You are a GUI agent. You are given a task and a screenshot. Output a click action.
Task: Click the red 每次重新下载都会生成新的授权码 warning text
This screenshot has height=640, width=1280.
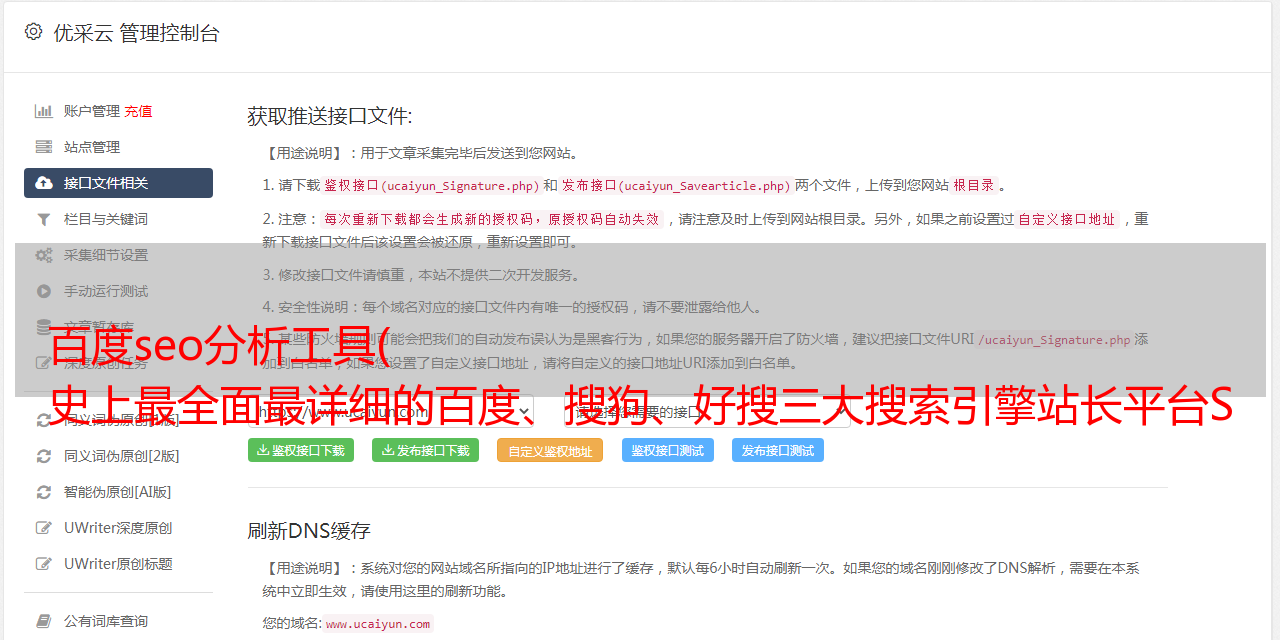(x=492, y=219)
